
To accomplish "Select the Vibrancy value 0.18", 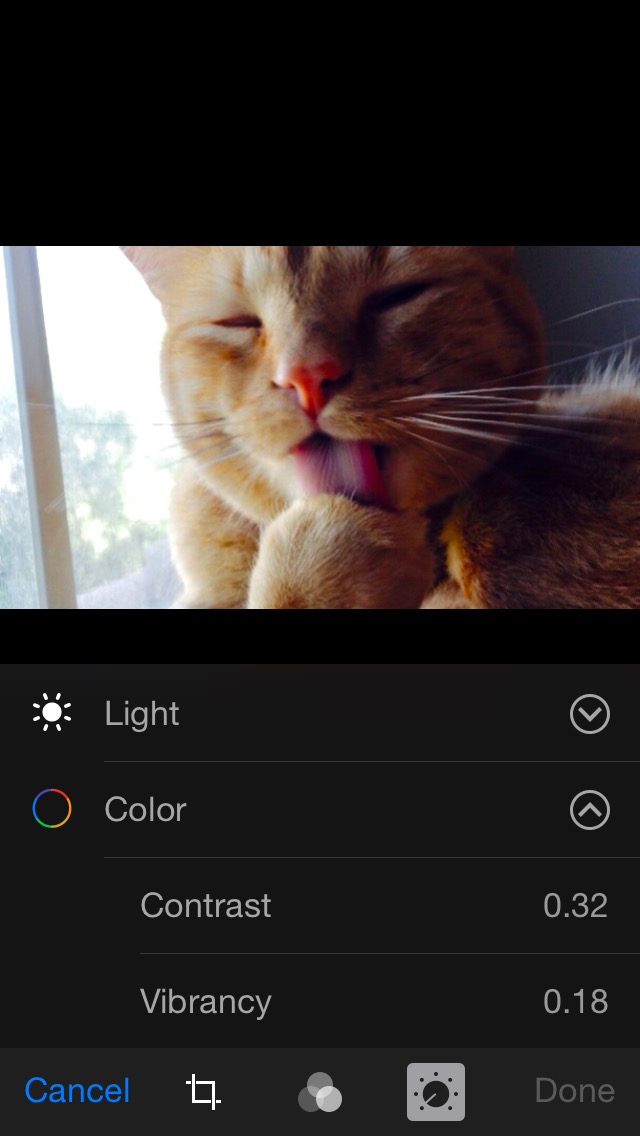I will 575,1001.
